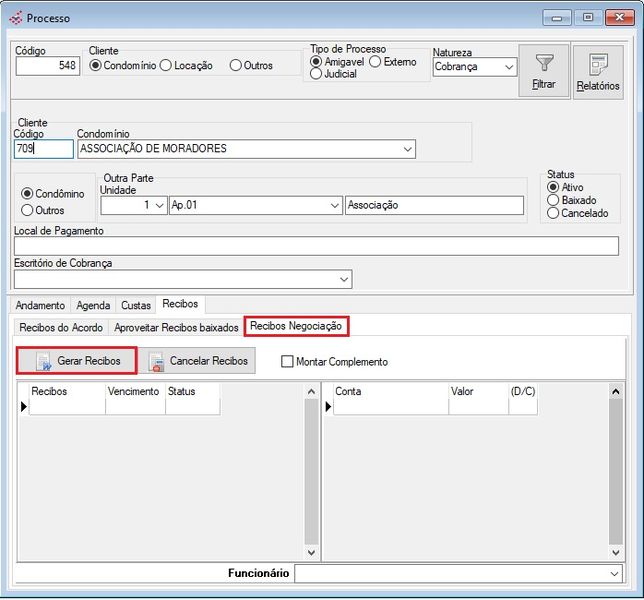Click the Local de Pagamento field

pyautogui.click(x=315, y=246)
